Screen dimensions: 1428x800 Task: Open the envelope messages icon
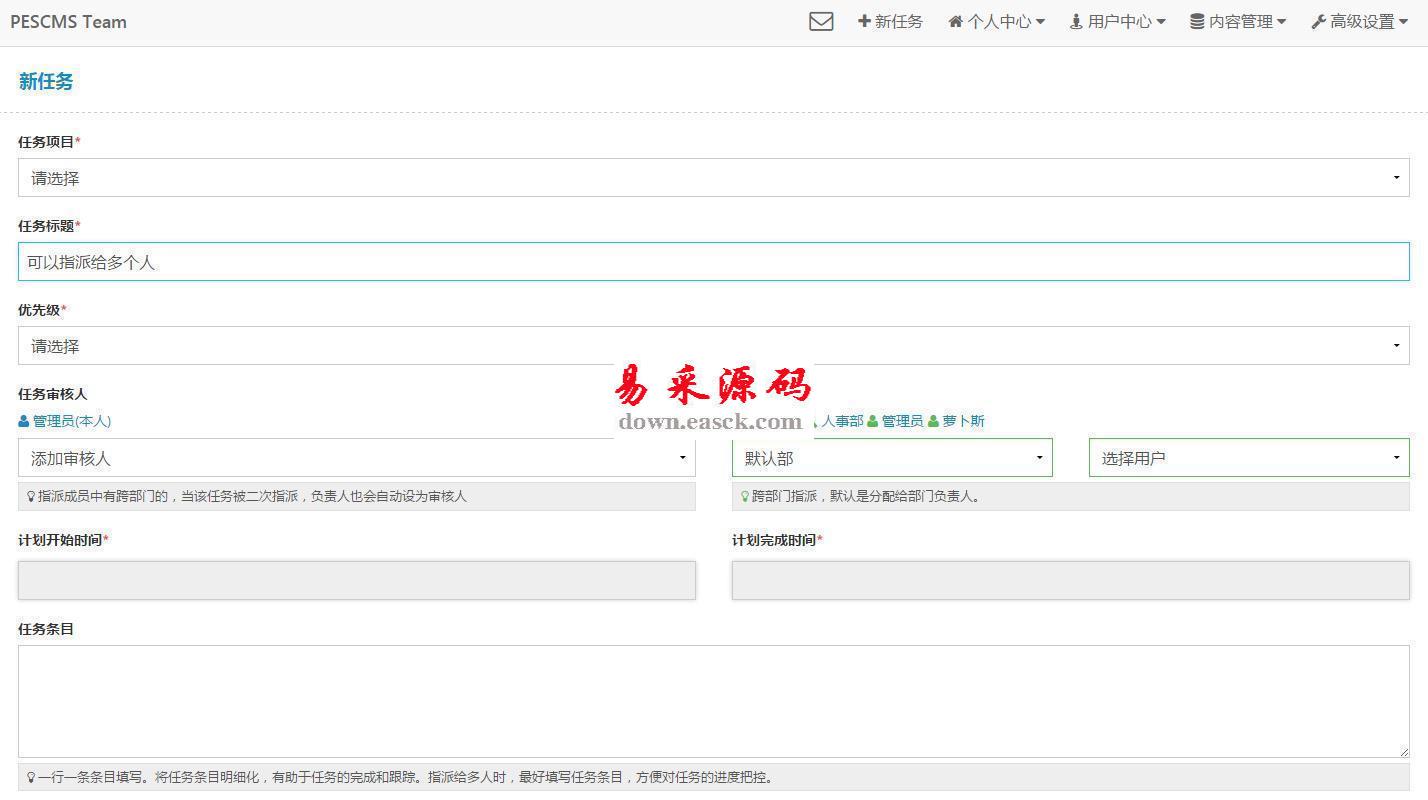[821, 21]
